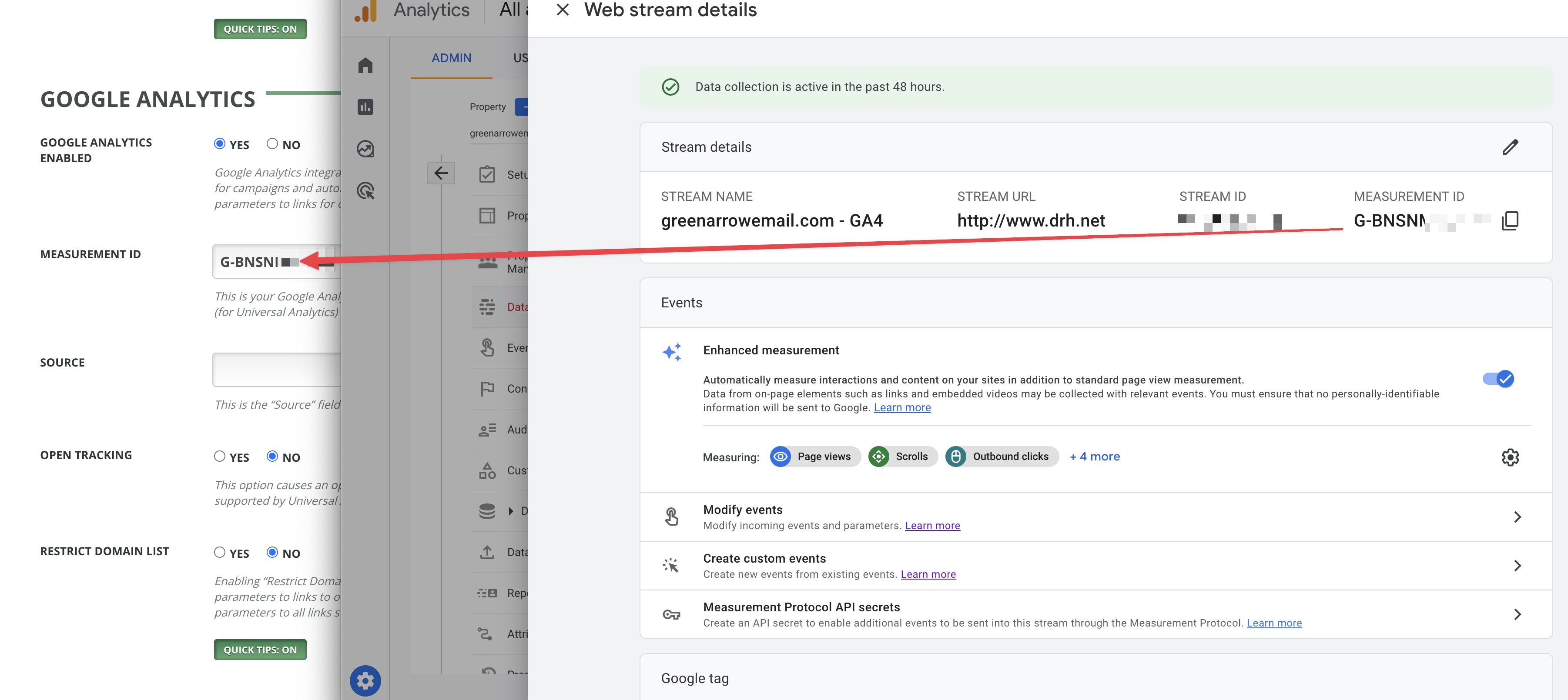Click the top QUICK TIPS: ON button
The height and width of the screenshot is (700, 1568).
click(x=260, y=29)
